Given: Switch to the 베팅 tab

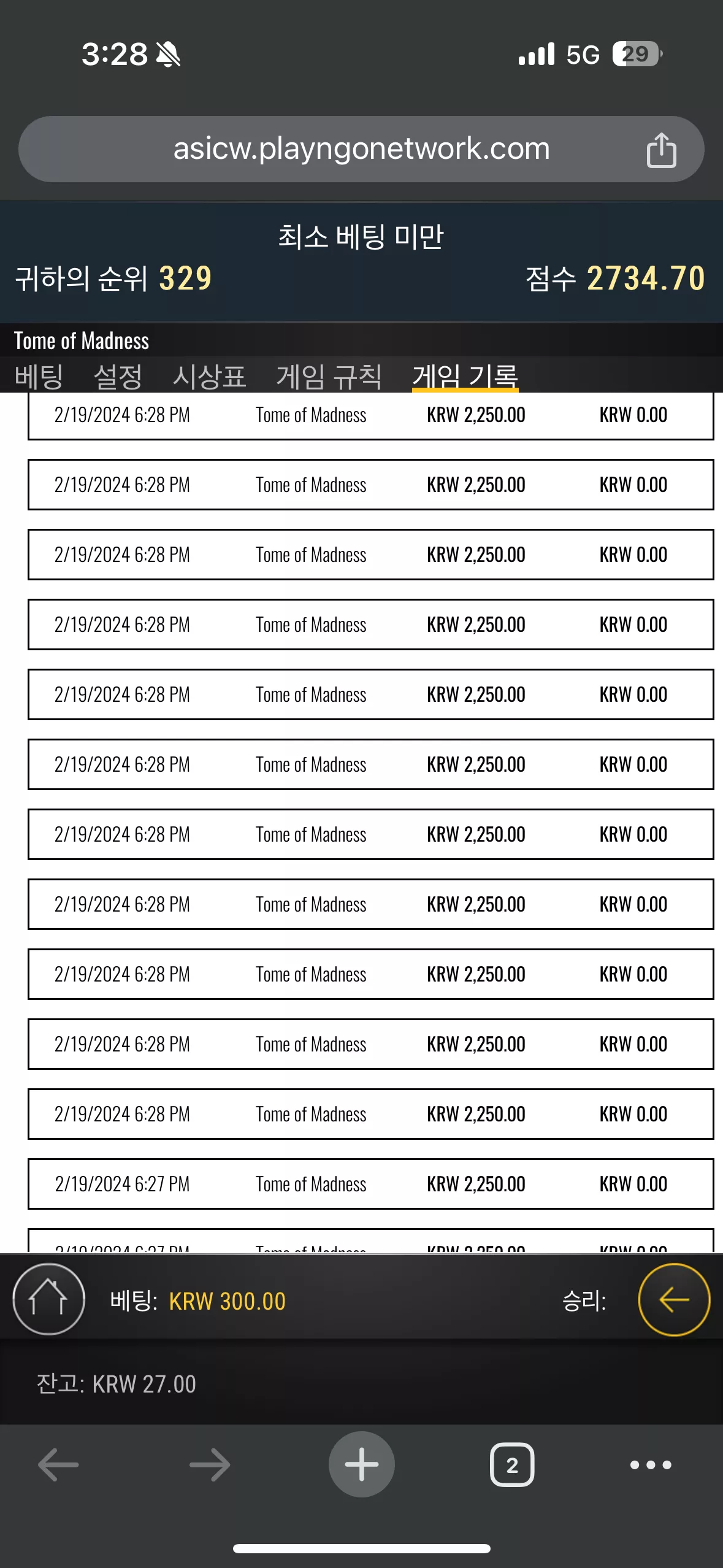Looking at the screenshot, I should coord(39,376).
